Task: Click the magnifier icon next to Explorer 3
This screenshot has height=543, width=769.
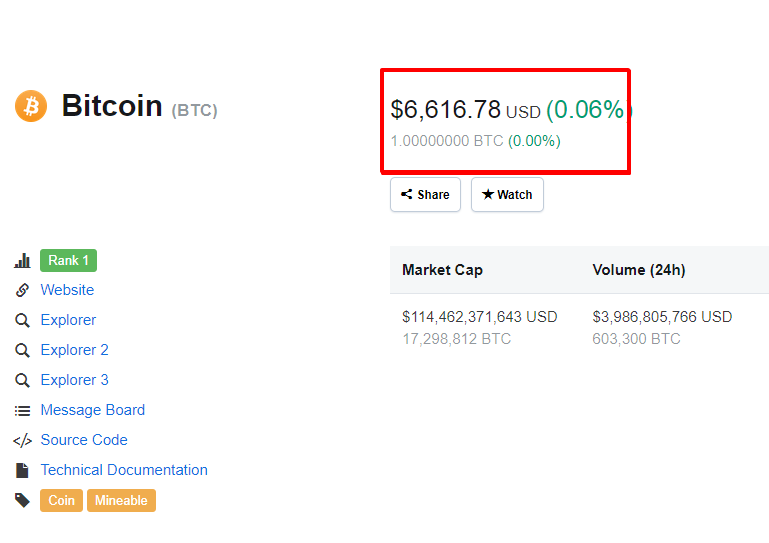Action: [x=22, y=380]
